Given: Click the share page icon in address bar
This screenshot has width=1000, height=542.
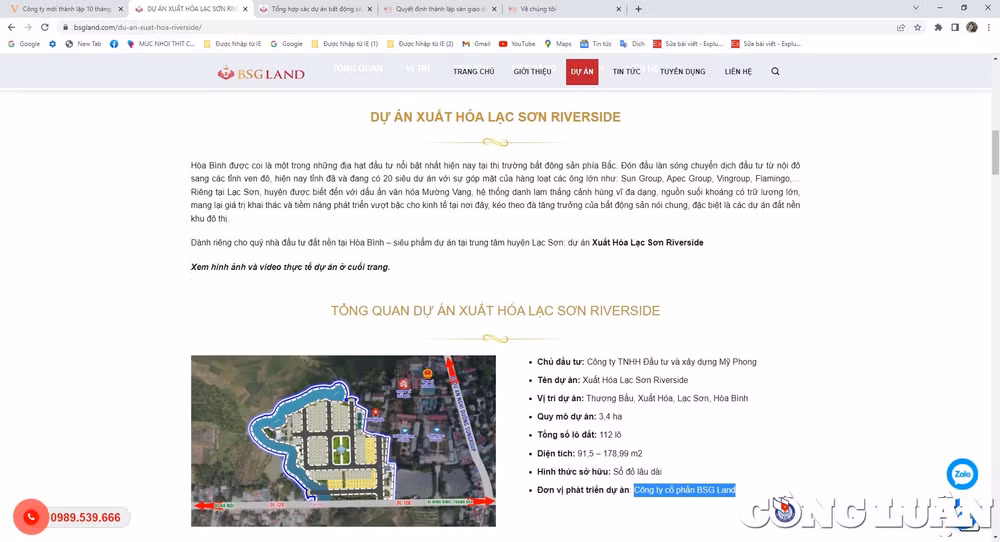Looking at the screenshot, I should coord(901,27).
